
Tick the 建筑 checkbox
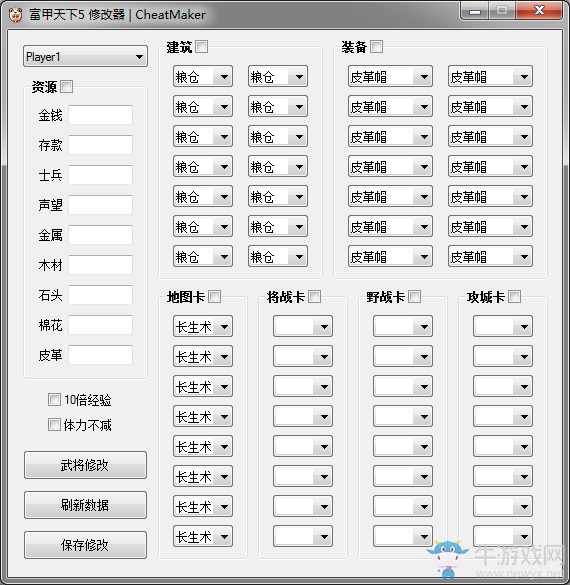click(201, 47)
